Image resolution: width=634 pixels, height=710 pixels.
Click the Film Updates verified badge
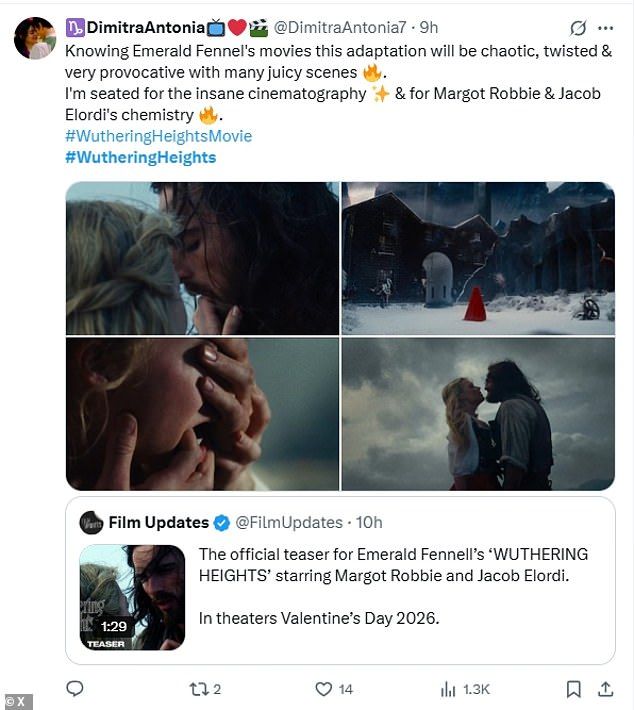tap(221, 523)
